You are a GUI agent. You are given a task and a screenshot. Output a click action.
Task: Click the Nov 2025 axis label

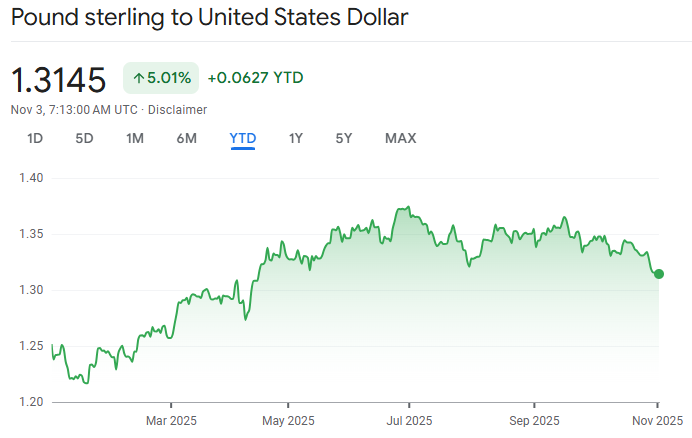(x=657, y=419)
